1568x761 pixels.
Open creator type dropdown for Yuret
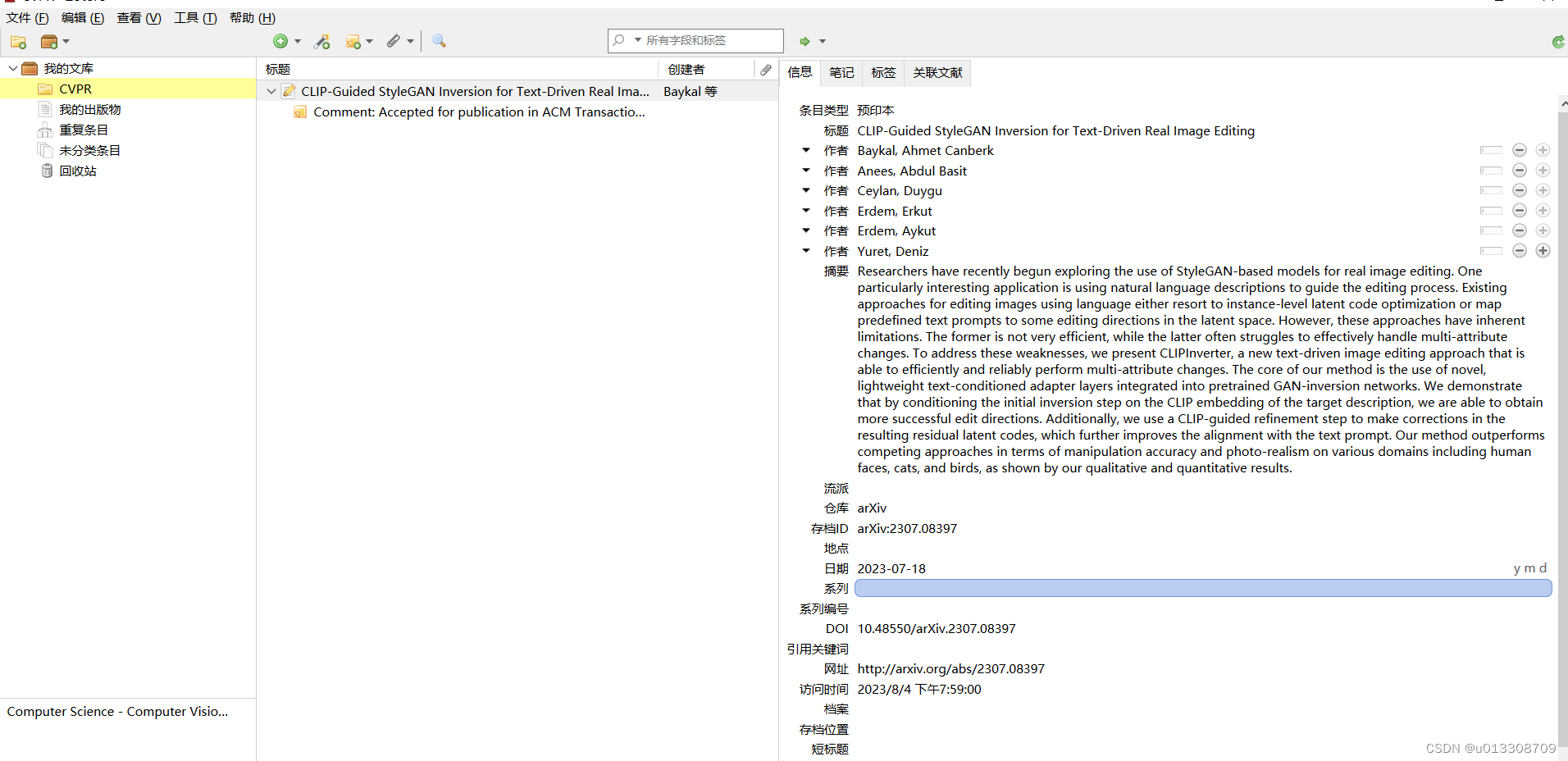point(806,251)
